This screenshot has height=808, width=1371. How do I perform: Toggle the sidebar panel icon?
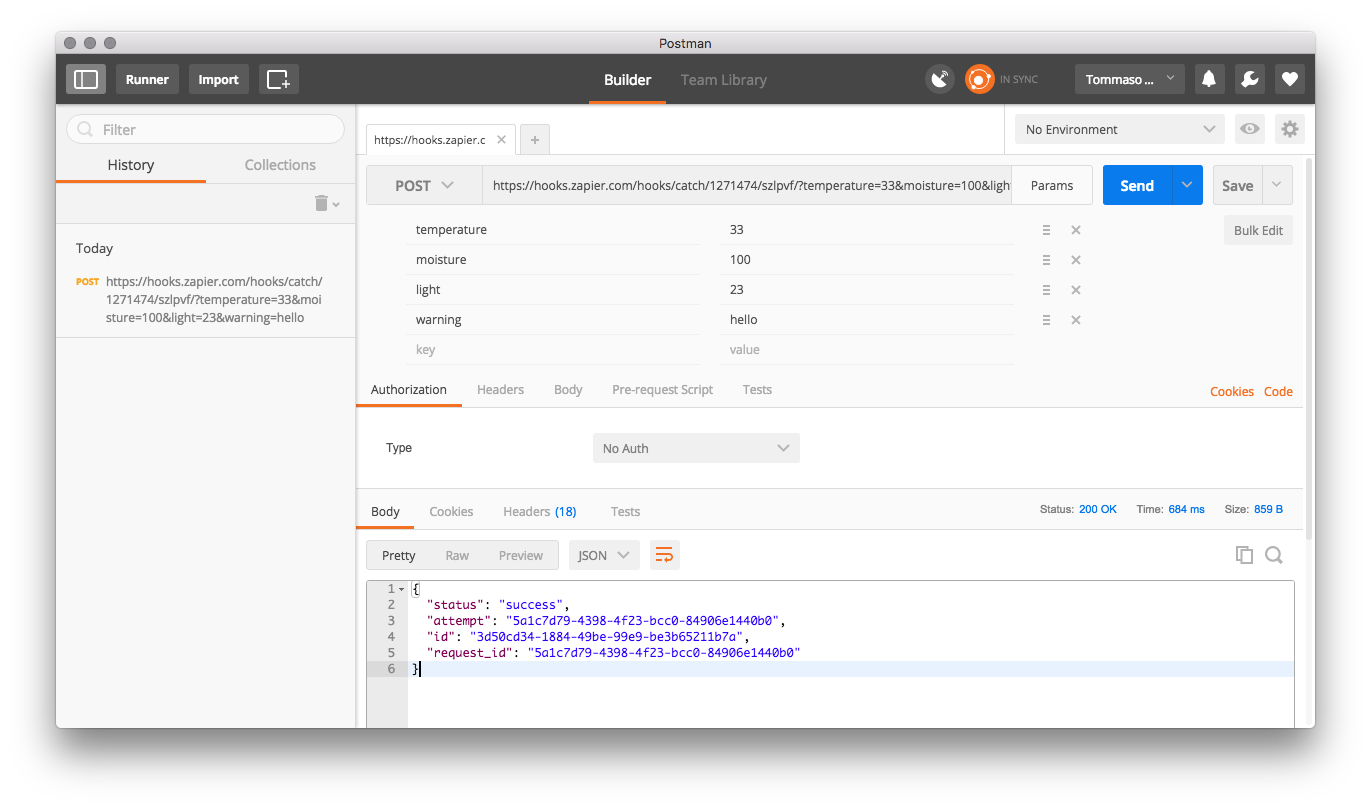[x=86, y=79]
